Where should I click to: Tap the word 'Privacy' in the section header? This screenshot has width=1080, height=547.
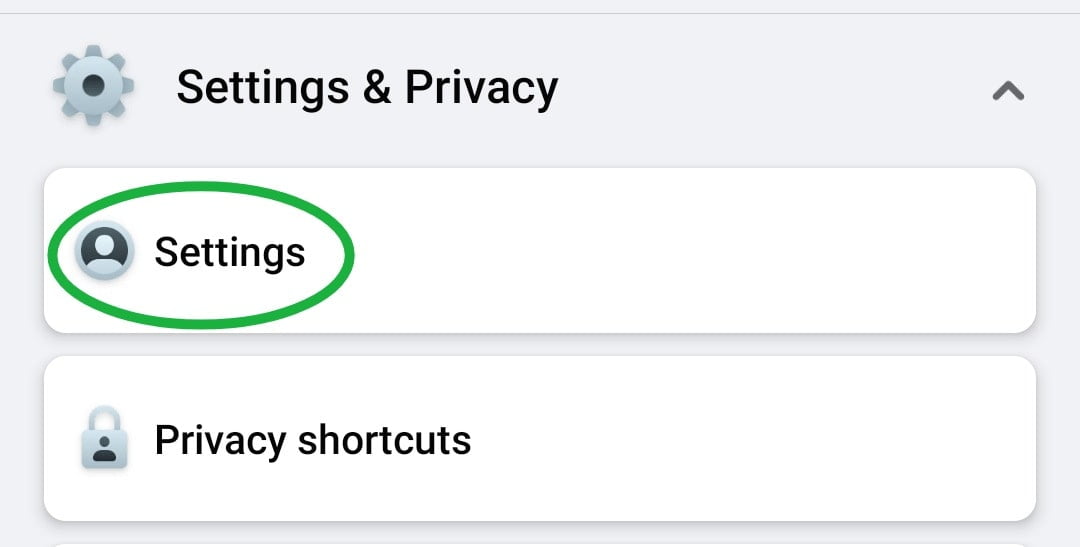[x=481, y=88]
